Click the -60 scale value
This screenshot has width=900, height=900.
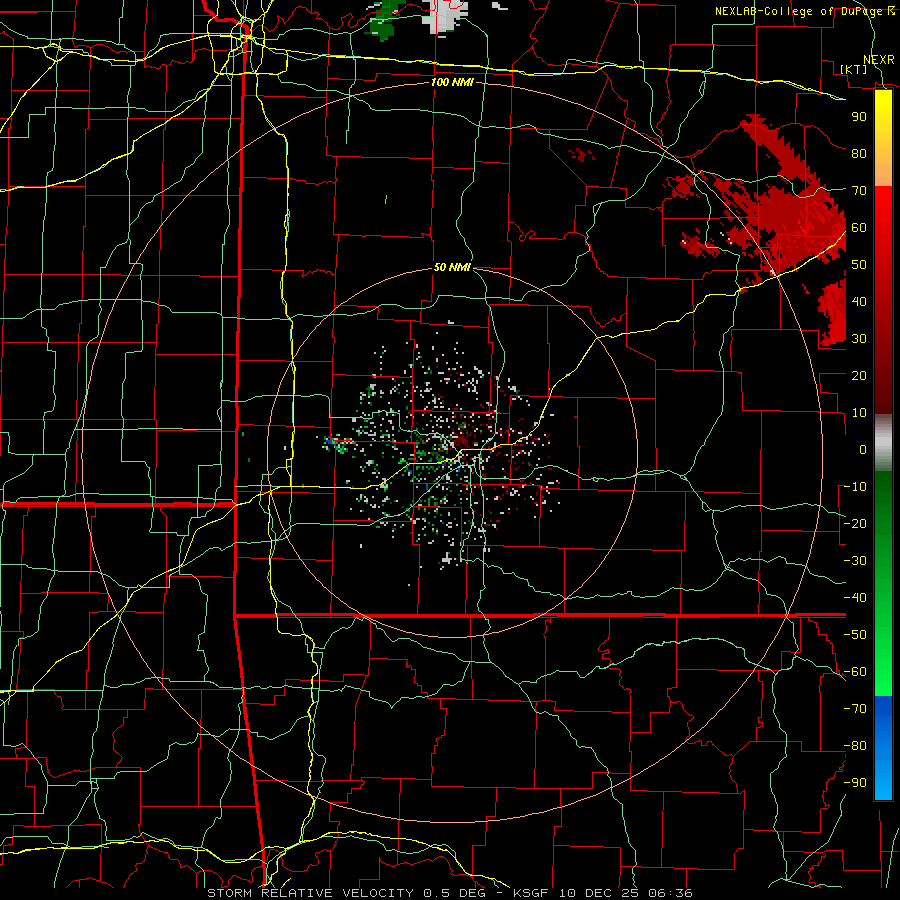click(855, 672)
